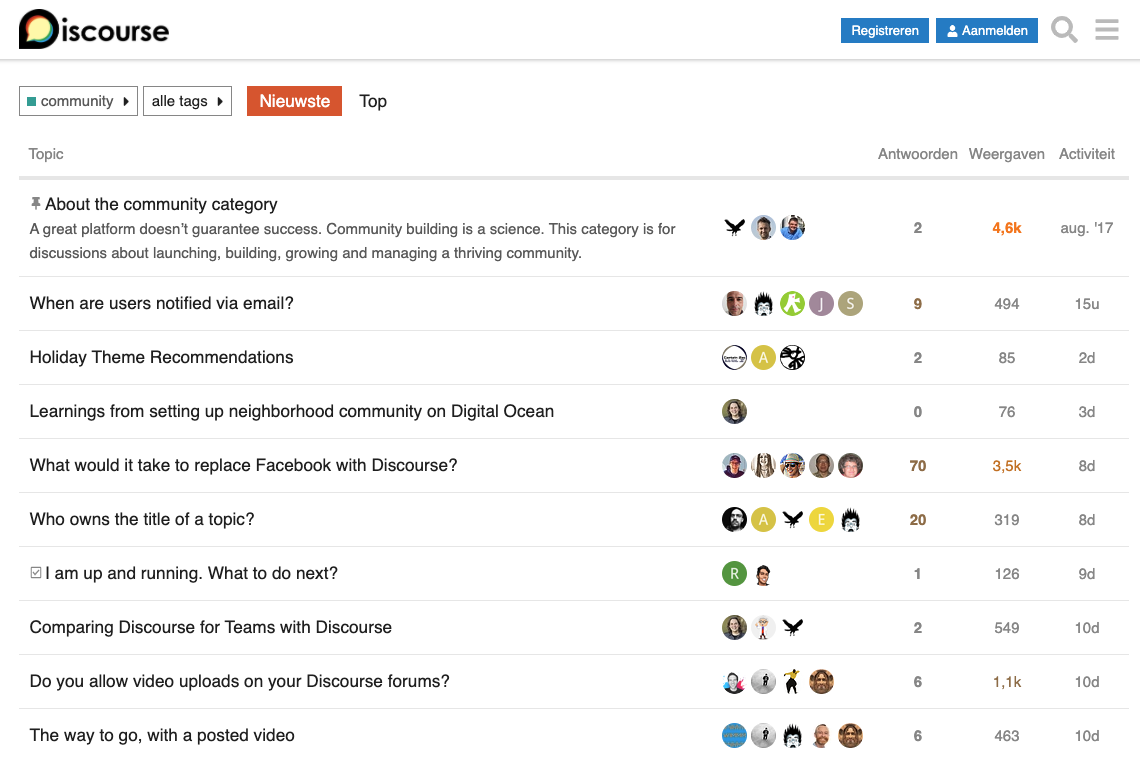Viewport: 1140px width, 761px height.
Task: Click the second avatar in 'I am up and running' row
Action: (x=763, y=573)
